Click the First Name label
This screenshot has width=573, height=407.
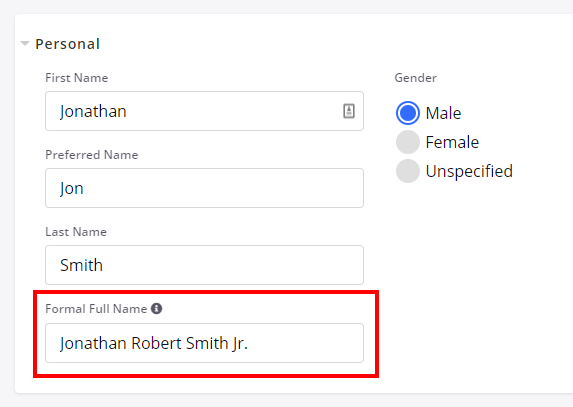77,78
